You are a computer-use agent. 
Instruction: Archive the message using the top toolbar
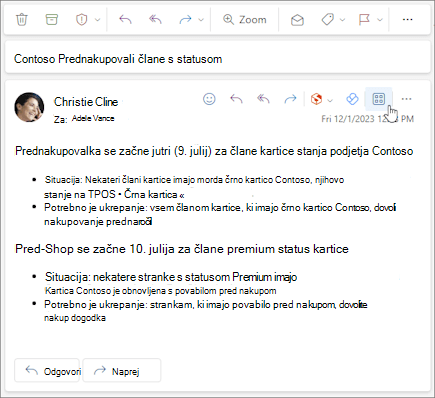tap(51, 19)
